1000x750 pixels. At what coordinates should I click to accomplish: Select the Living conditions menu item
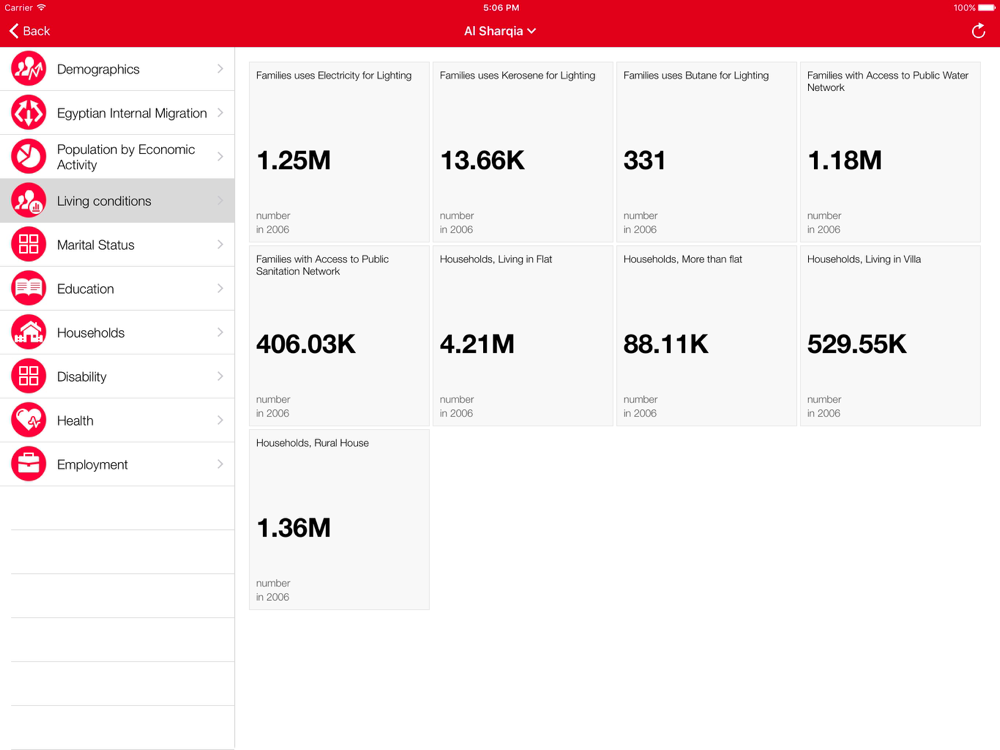104,201
